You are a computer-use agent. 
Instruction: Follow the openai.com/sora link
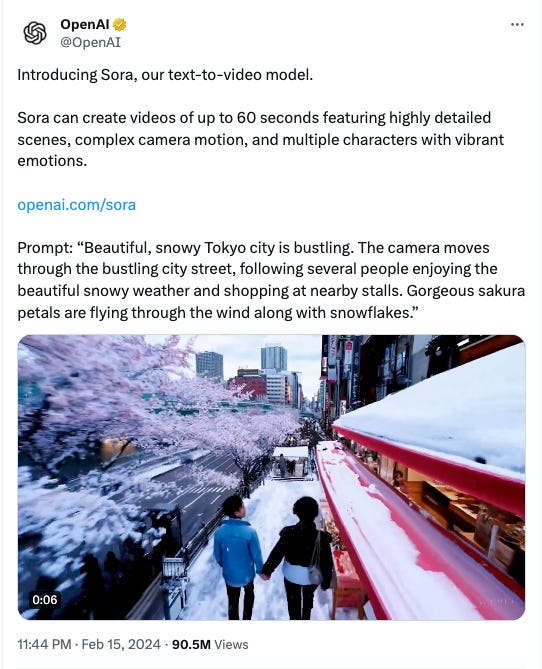[76, 205]
